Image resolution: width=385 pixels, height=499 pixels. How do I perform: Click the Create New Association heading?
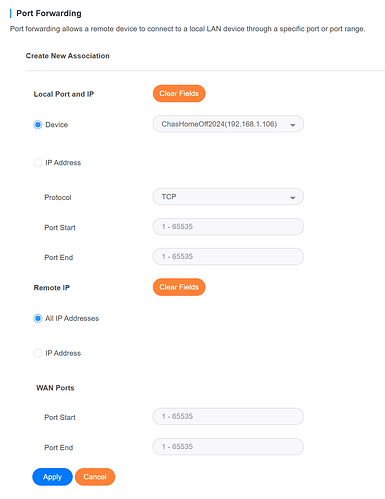68,56
